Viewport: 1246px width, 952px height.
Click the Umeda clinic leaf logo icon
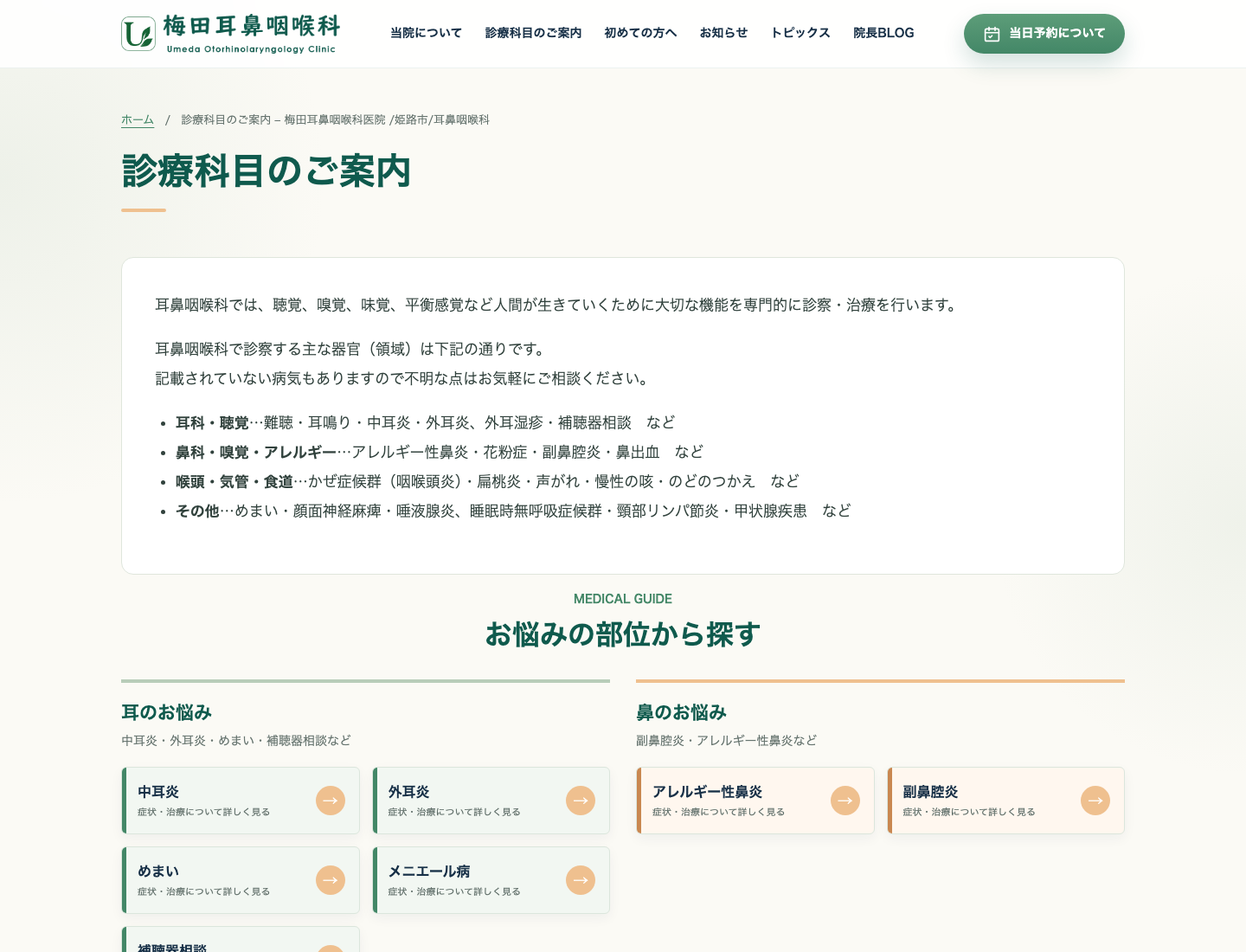click(138, 34)
